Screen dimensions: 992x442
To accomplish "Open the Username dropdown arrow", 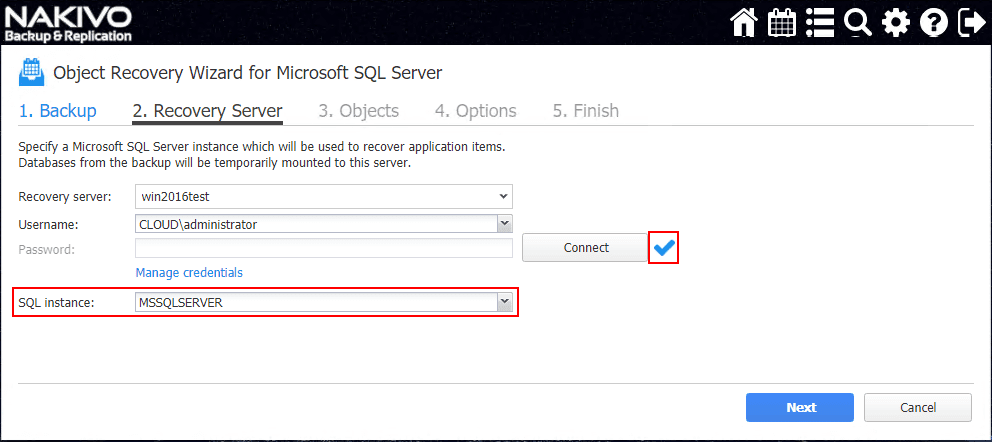I will tap(505, 224).
